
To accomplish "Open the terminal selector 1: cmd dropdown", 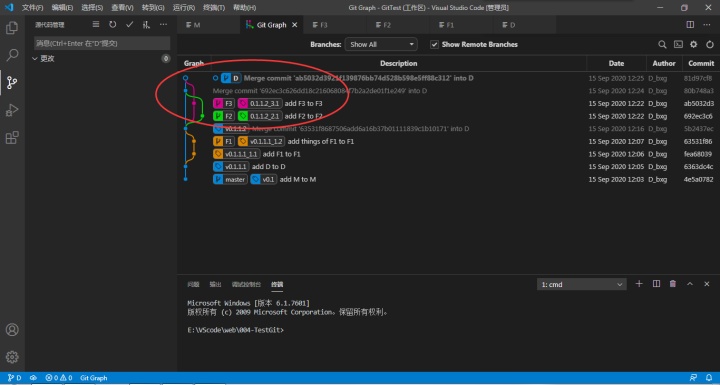I will (x=581, y=284).
